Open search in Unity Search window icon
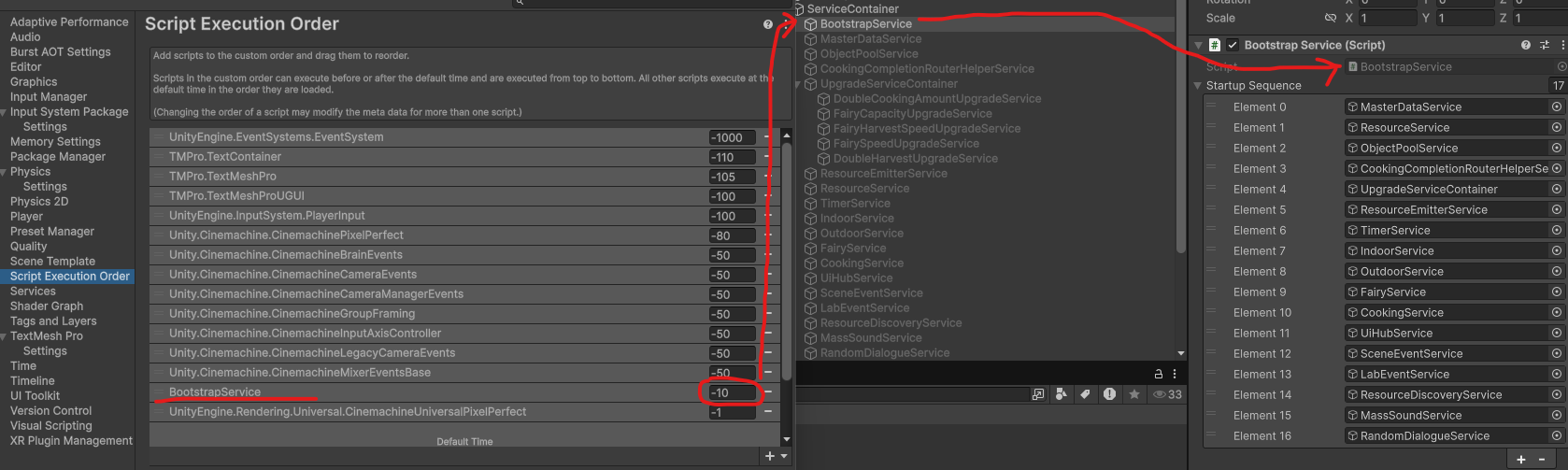Viewport: 1568px width, 470px height. [1038, 394]
